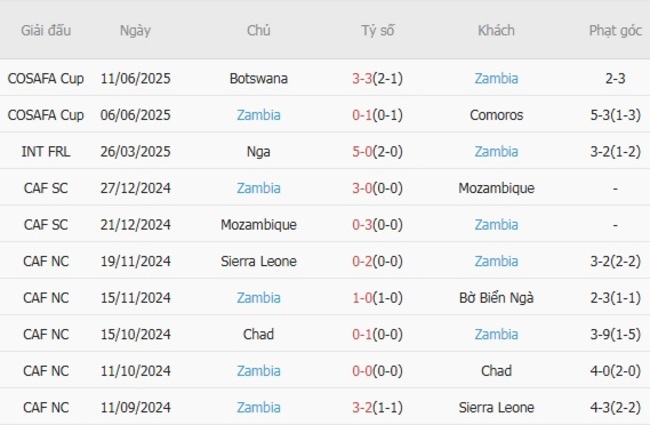This screenshot has width=650, height=425.
Task: Click Mozambique home team on 21/12/2024
Action: coord(259,225)
